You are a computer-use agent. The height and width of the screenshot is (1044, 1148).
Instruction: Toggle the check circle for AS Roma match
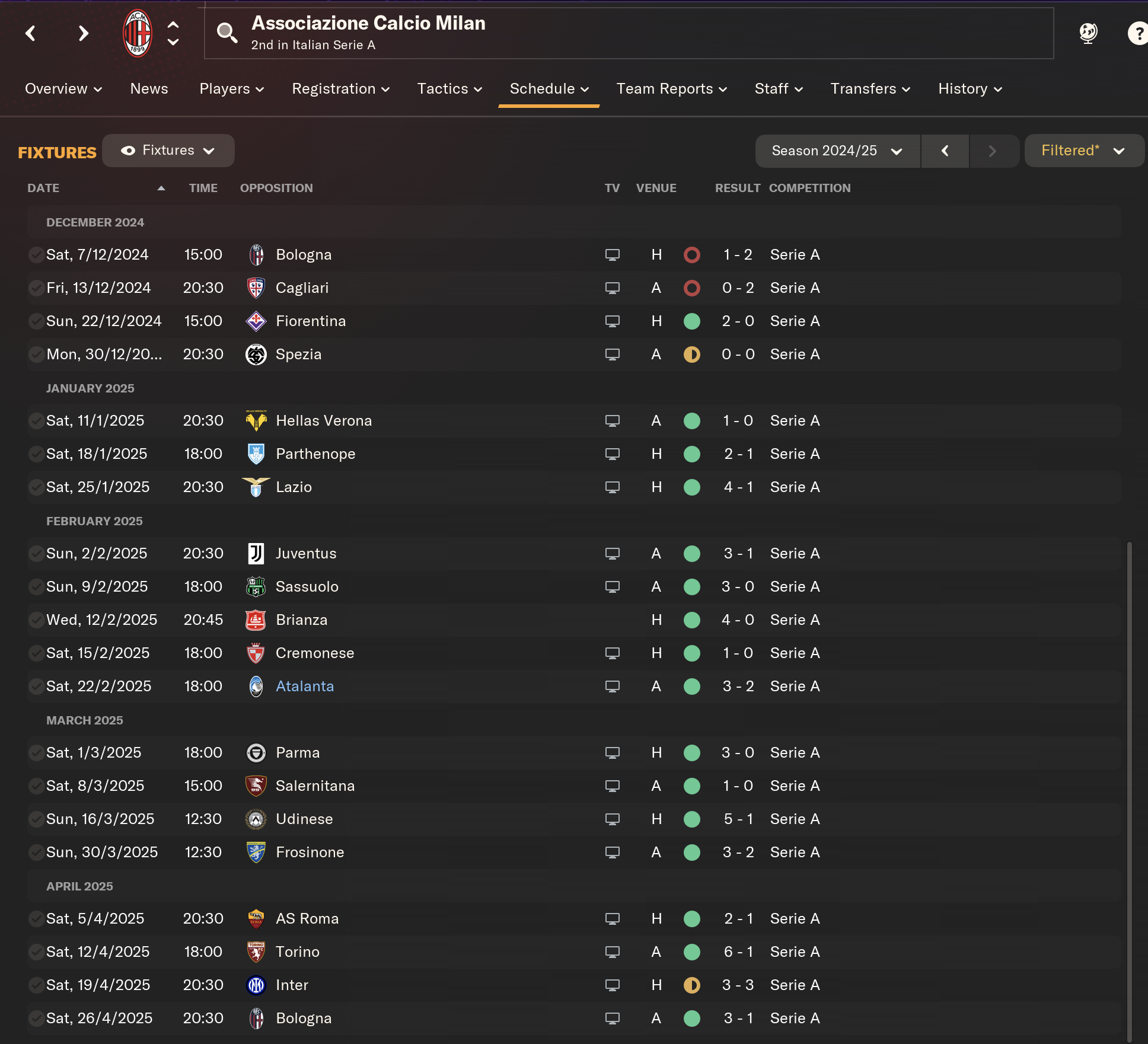(36, 919)
